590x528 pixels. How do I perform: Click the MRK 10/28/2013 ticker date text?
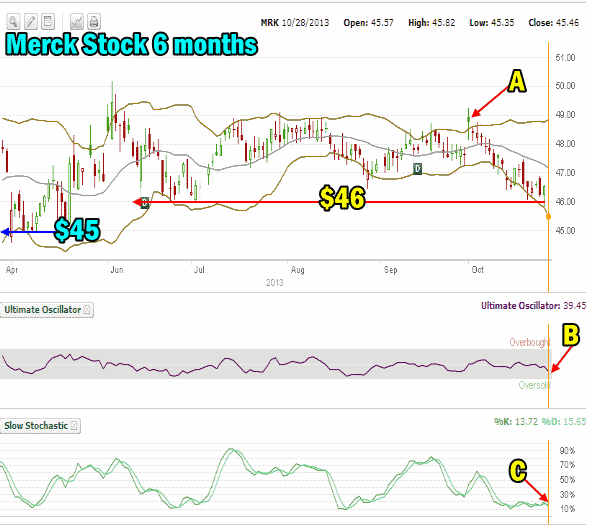click(x=295, y=23)
